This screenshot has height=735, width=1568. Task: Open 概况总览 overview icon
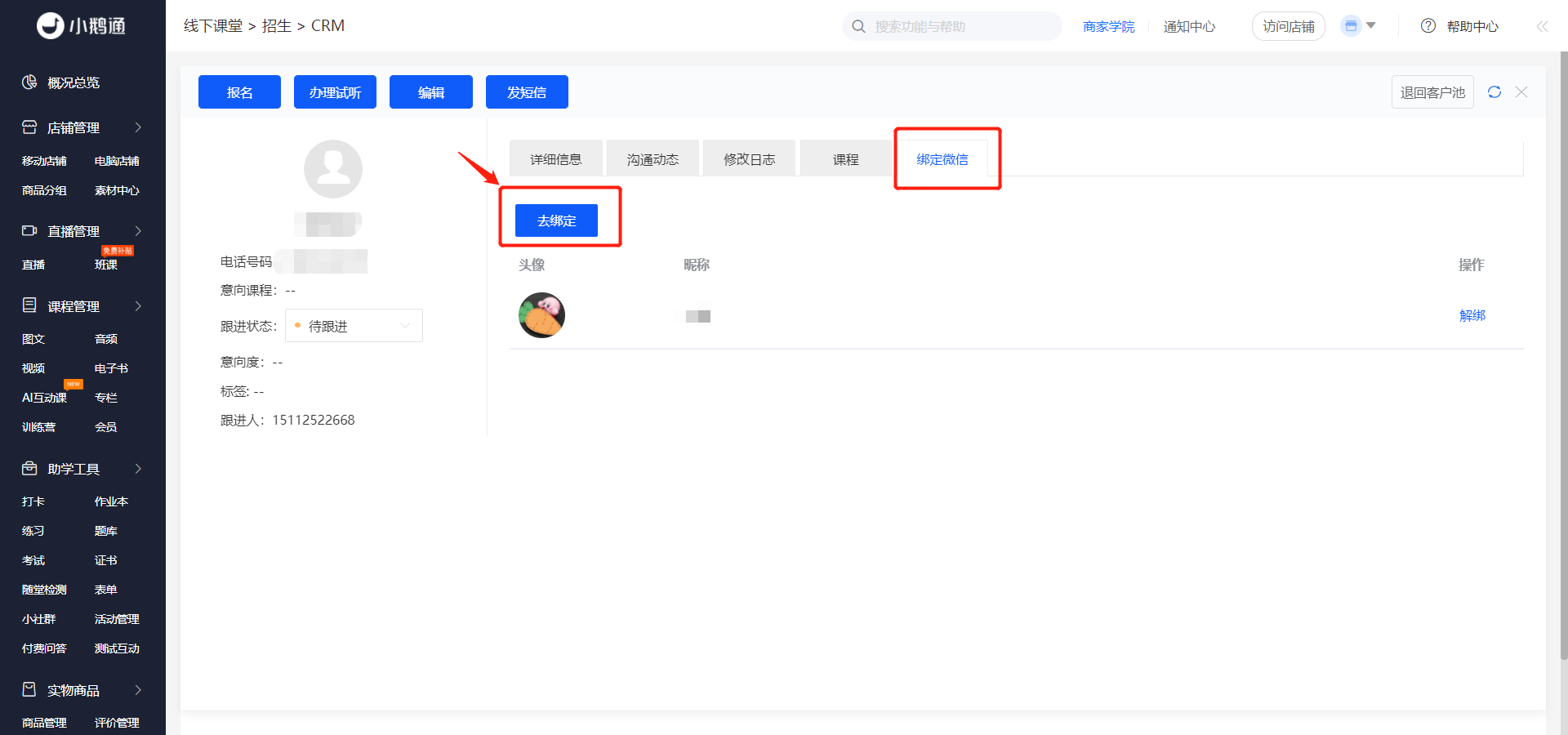tap(29, 82)
